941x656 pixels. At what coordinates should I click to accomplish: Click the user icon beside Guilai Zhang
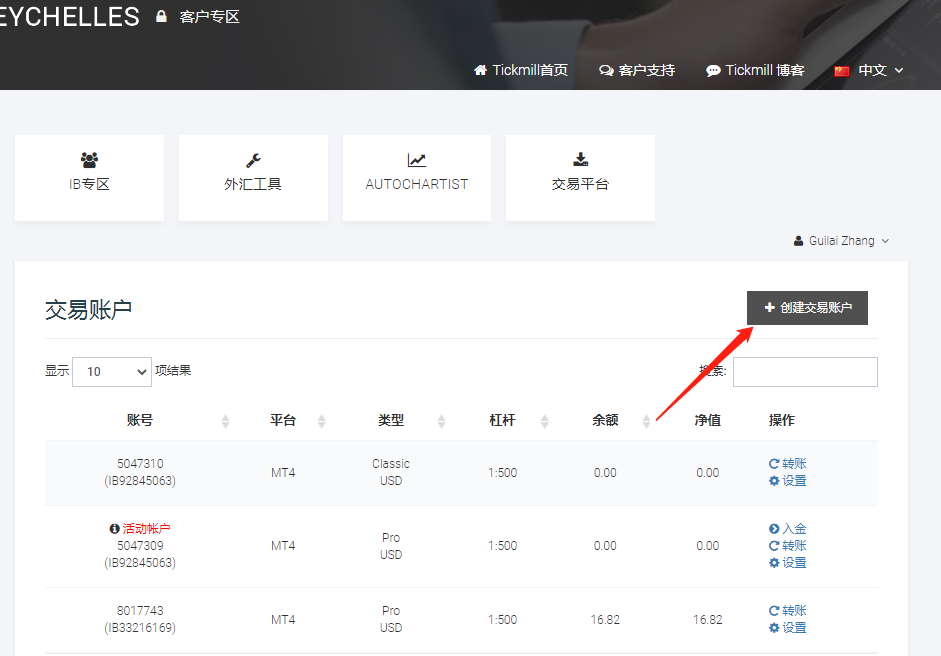point(798,241)
